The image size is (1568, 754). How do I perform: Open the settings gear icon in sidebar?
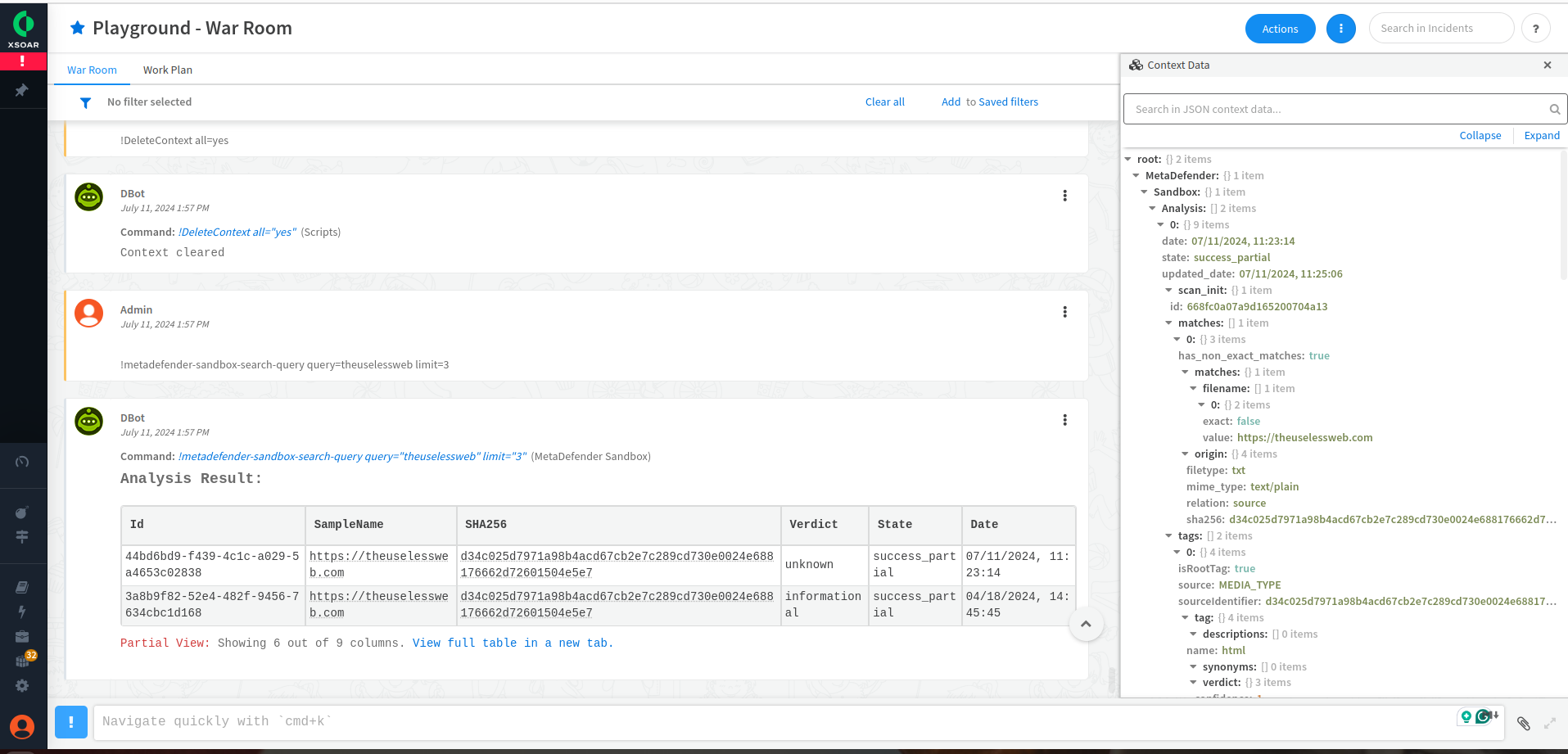[22, 685]
